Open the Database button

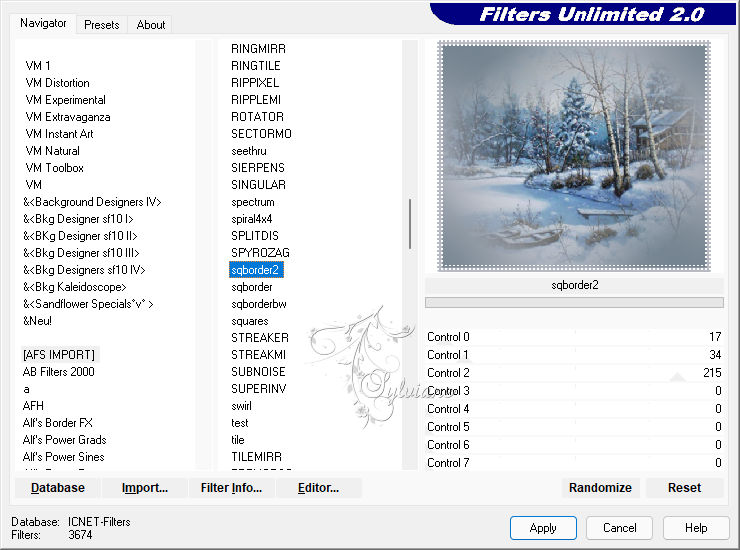[x=58, y=488]
